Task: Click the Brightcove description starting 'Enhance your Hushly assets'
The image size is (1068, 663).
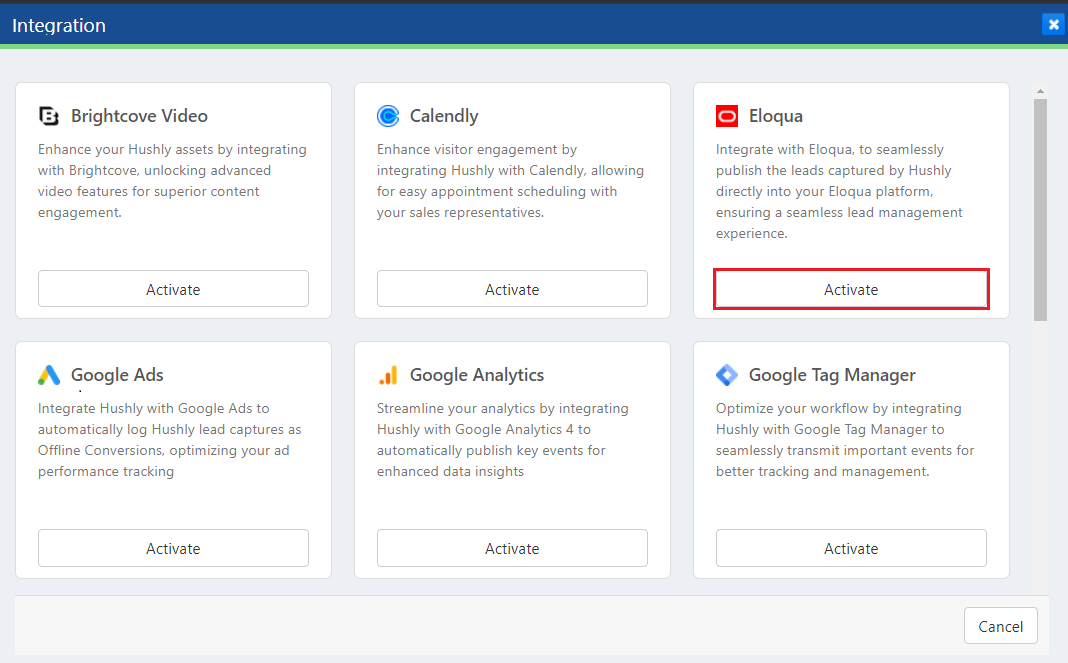Action: coord(172,181)
